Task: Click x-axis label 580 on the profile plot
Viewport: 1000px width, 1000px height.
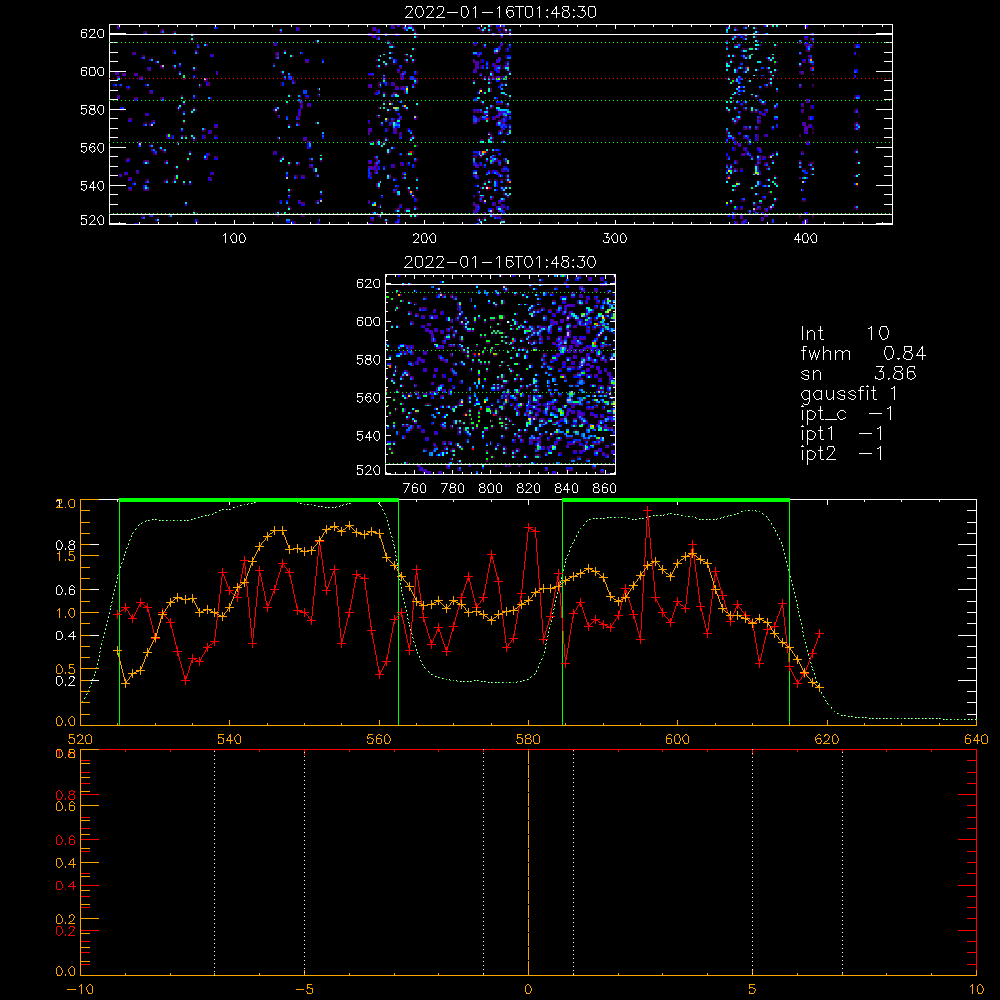Action: [528, 740]
